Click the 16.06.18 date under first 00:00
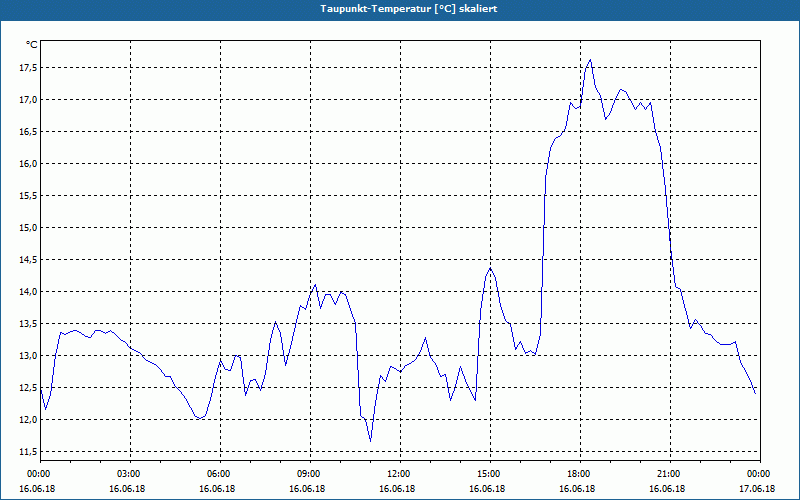The height and width of the screenshot is (500, 800). 37,489
